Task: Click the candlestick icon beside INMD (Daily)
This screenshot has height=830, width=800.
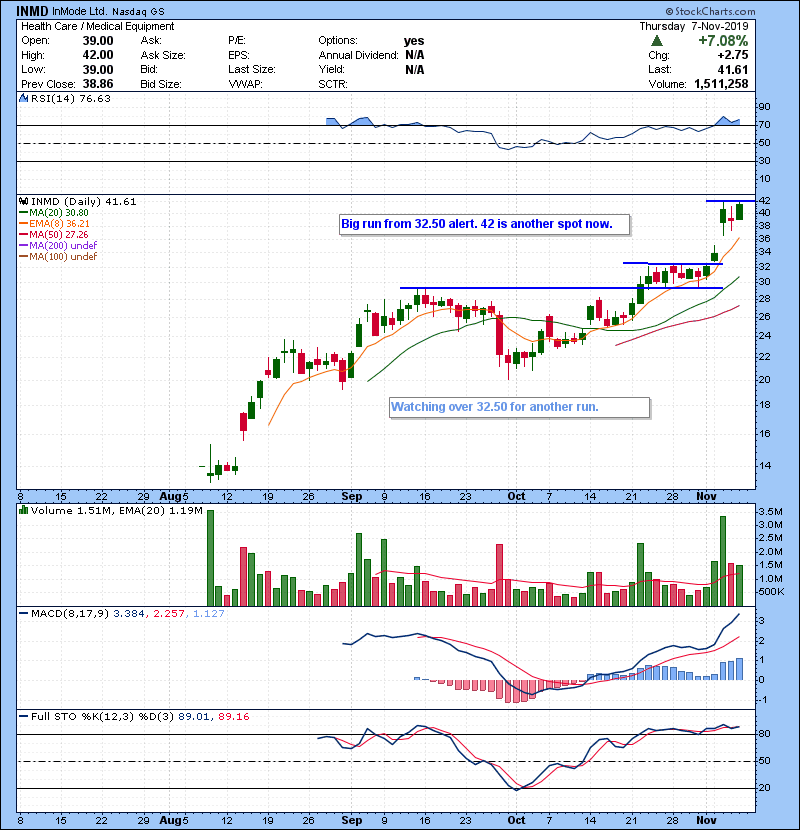Action: click(x=23, y=201)
